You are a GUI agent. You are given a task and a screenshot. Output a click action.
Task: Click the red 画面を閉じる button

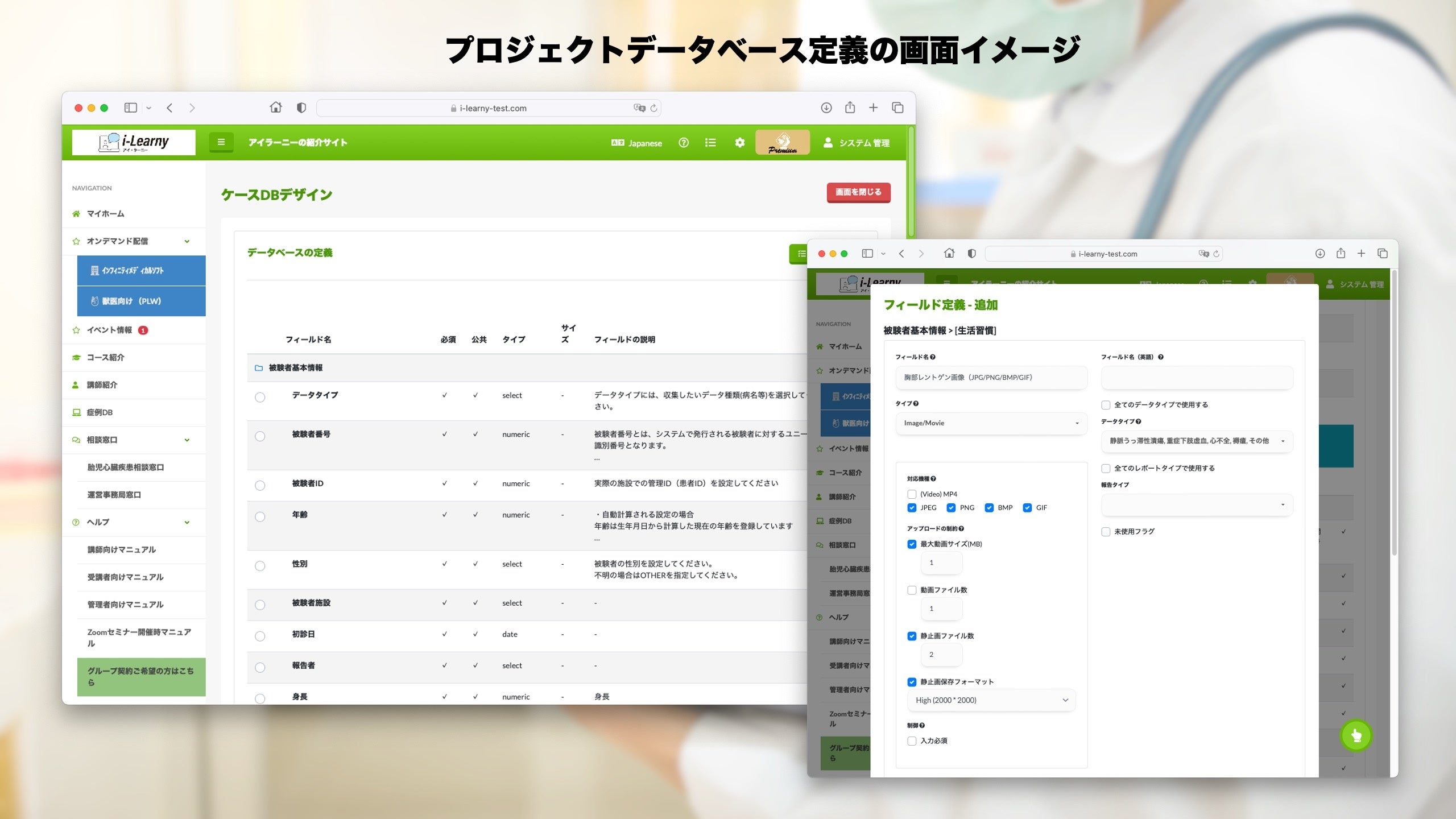(x=858, y=192)
